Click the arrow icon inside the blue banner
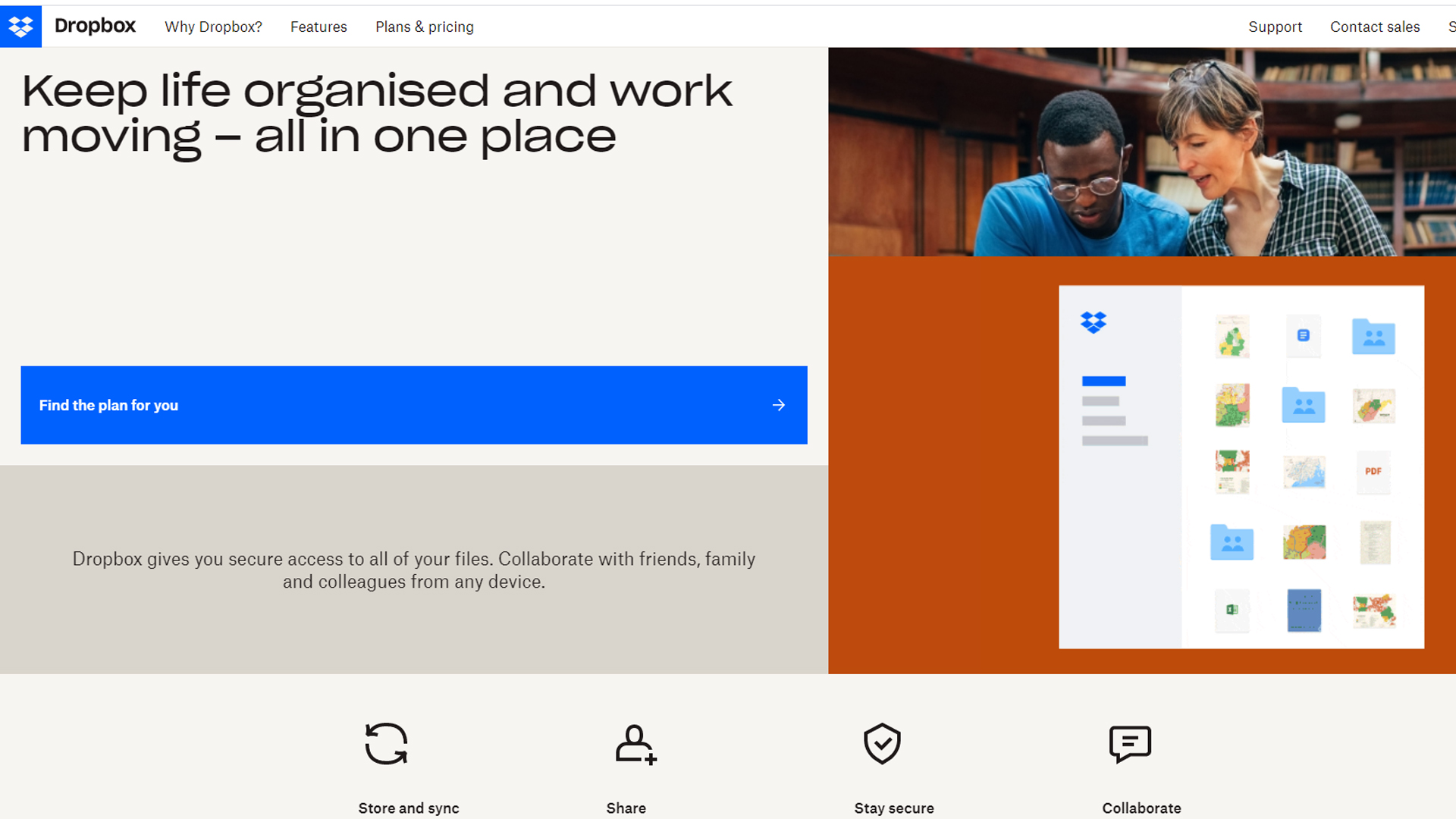The height and width of the screenshot is (819, 1456). [x=779, y=405]
